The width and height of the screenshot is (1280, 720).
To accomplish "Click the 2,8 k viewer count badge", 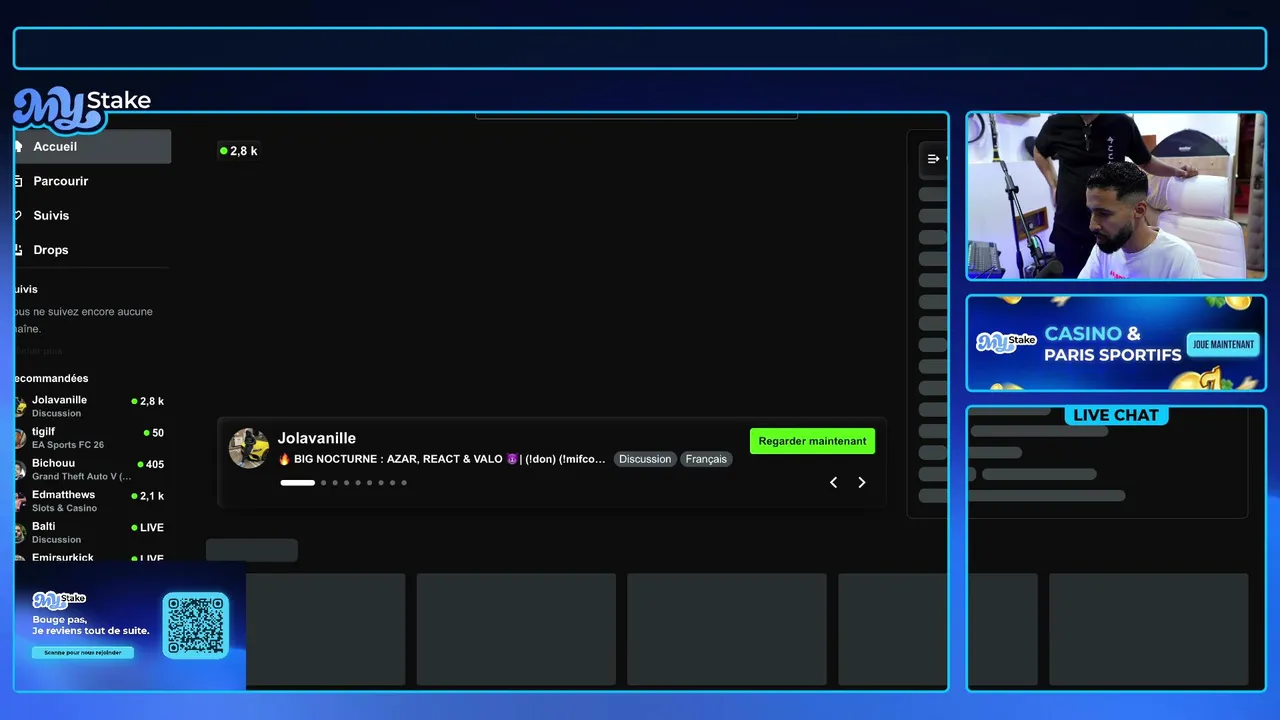I will click(x=239, y=151).
